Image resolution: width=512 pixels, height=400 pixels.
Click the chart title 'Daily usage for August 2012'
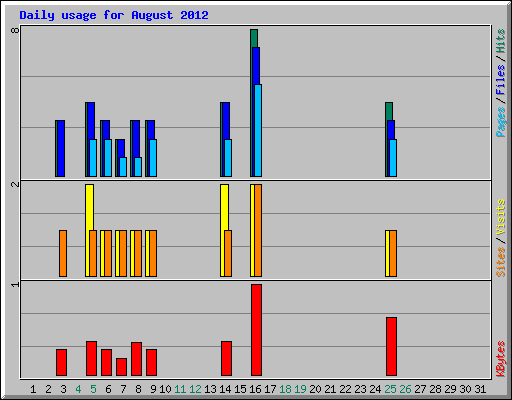pos(114,15)
